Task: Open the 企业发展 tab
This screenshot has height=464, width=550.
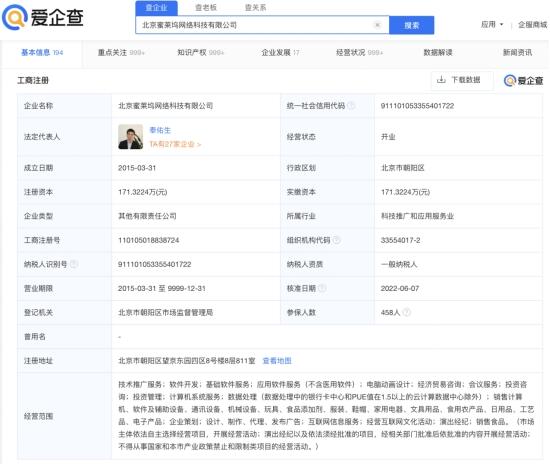Action: click(280, 53)
